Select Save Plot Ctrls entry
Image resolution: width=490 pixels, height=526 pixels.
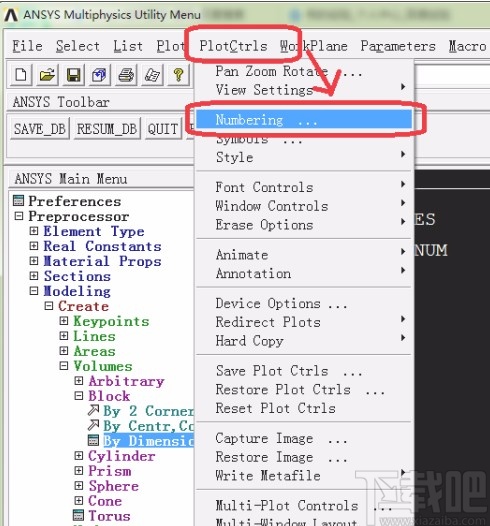(x=304, y=371)
